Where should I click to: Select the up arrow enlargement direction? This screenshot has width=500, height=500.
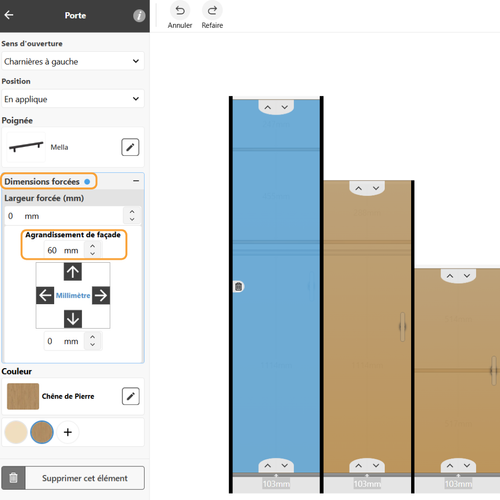click(x=73, y=272)
